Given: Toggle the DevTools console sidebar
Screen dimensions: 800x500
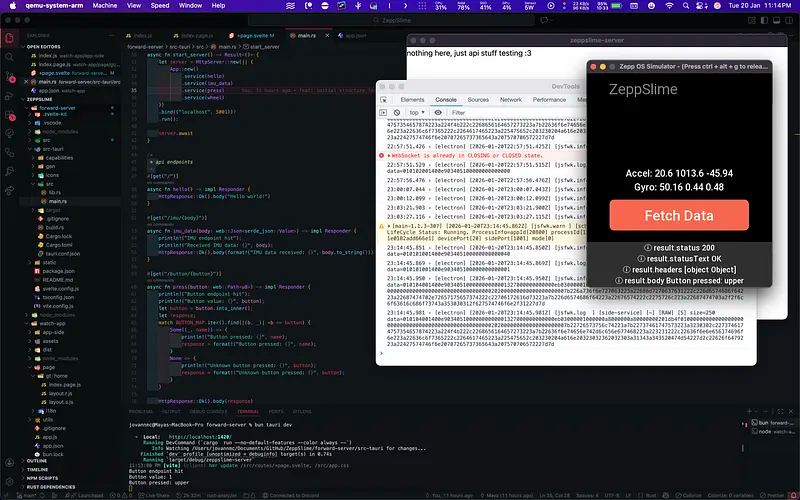Looking at the screenshot, I should tap(384, 113).
